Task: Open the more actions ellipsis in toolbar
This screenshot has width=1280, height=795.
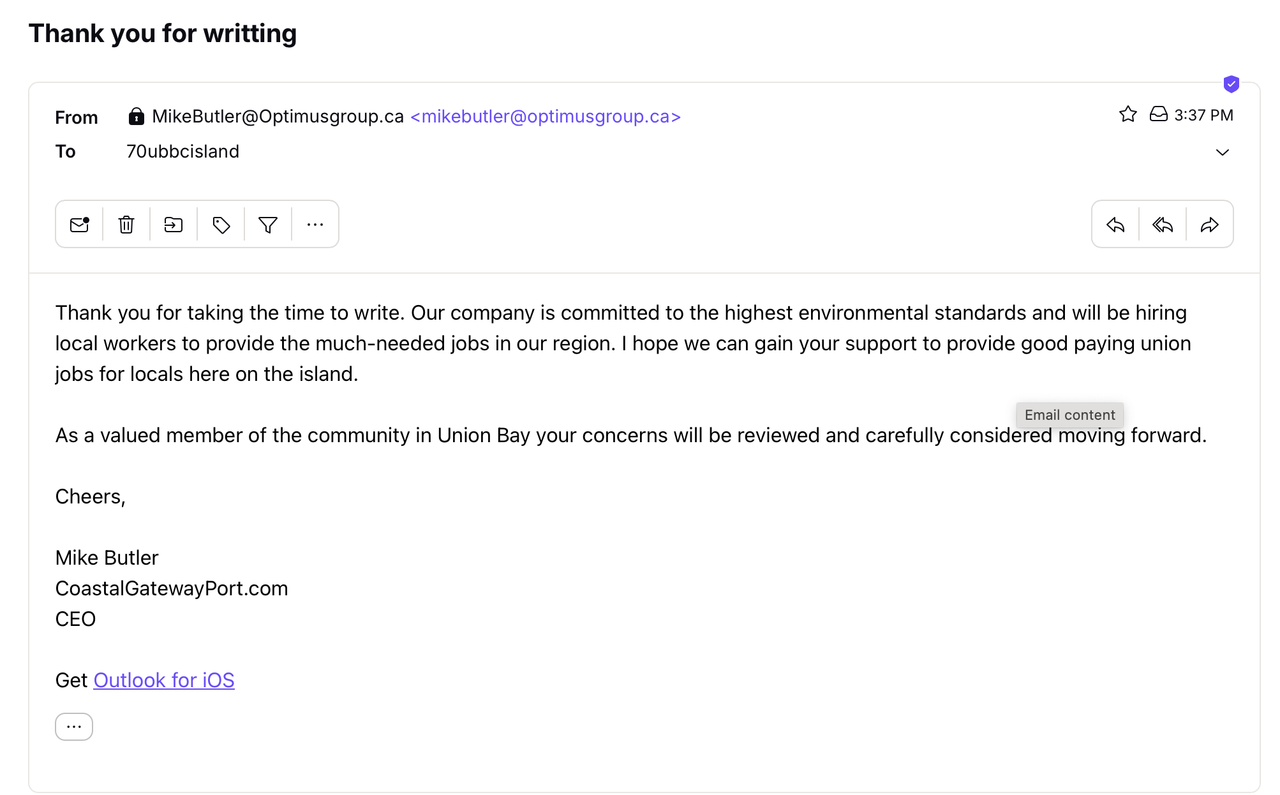Action: pos(315,225)
